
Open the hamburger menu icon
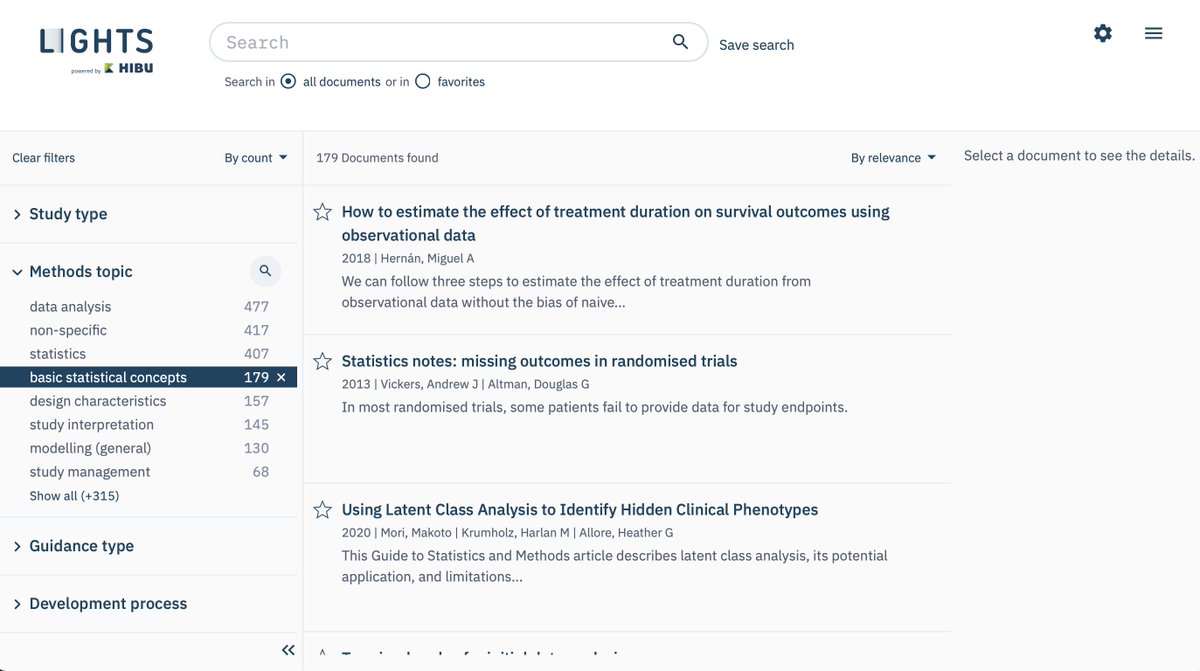coord(1153,33)
